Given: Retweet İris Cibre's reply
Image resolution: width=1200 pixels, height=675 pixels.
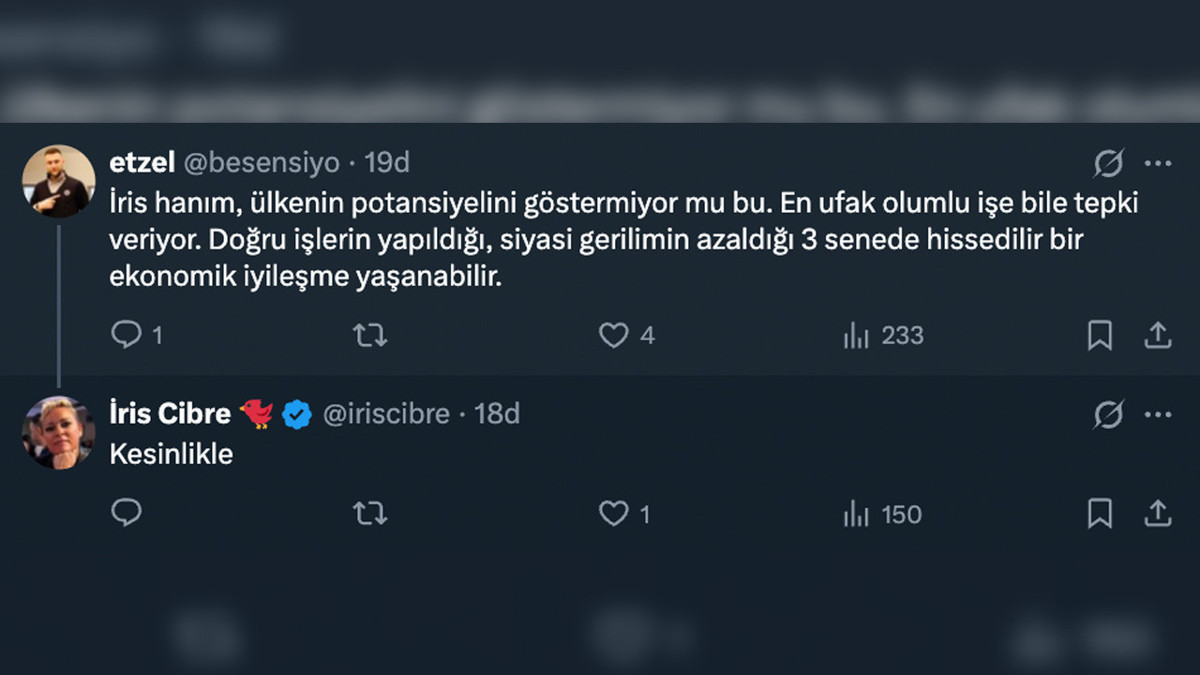Looking at the screenshot, I should pos(370,514).
